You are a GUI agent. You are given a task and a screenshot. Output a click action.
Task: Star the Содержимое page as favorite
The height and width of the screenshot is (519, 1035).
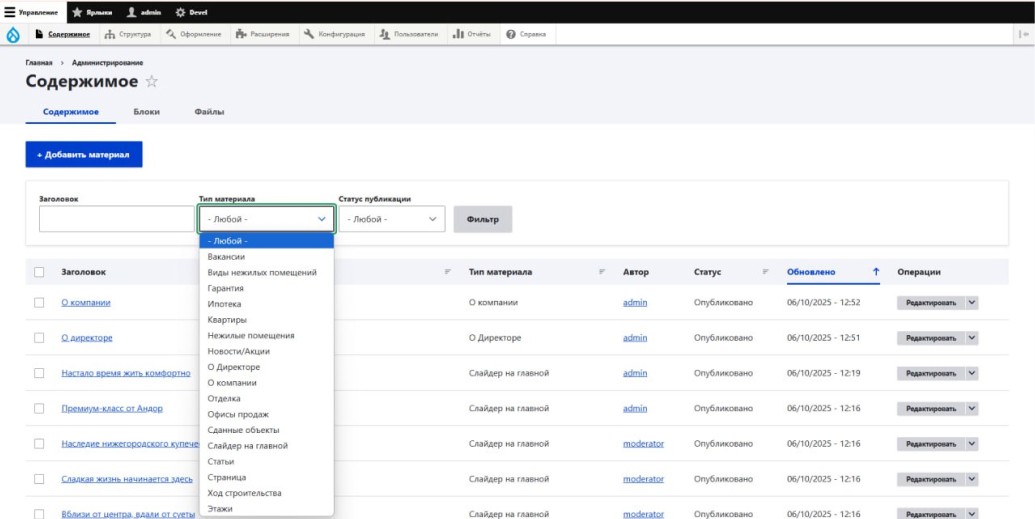point(152,82)
